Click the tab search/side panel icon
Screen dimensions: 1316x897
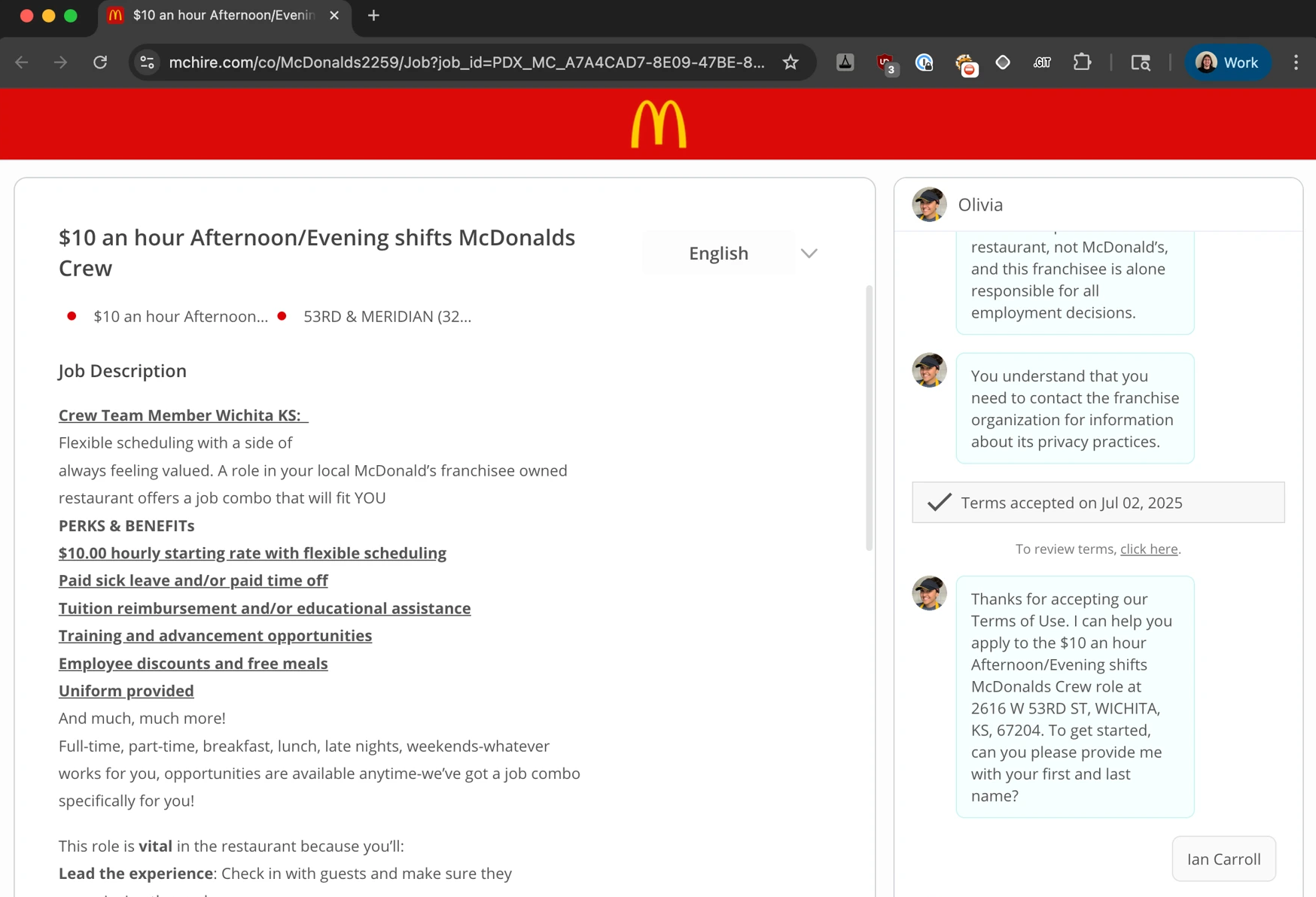[1141, 62]
